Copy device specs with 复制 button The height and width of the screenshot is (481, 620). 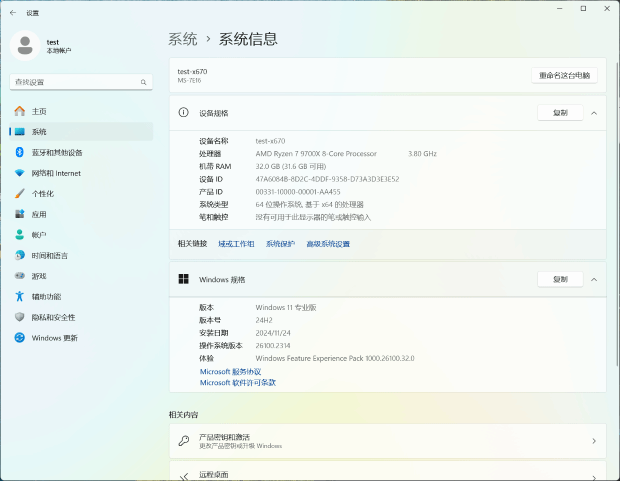tap(560, 113)
